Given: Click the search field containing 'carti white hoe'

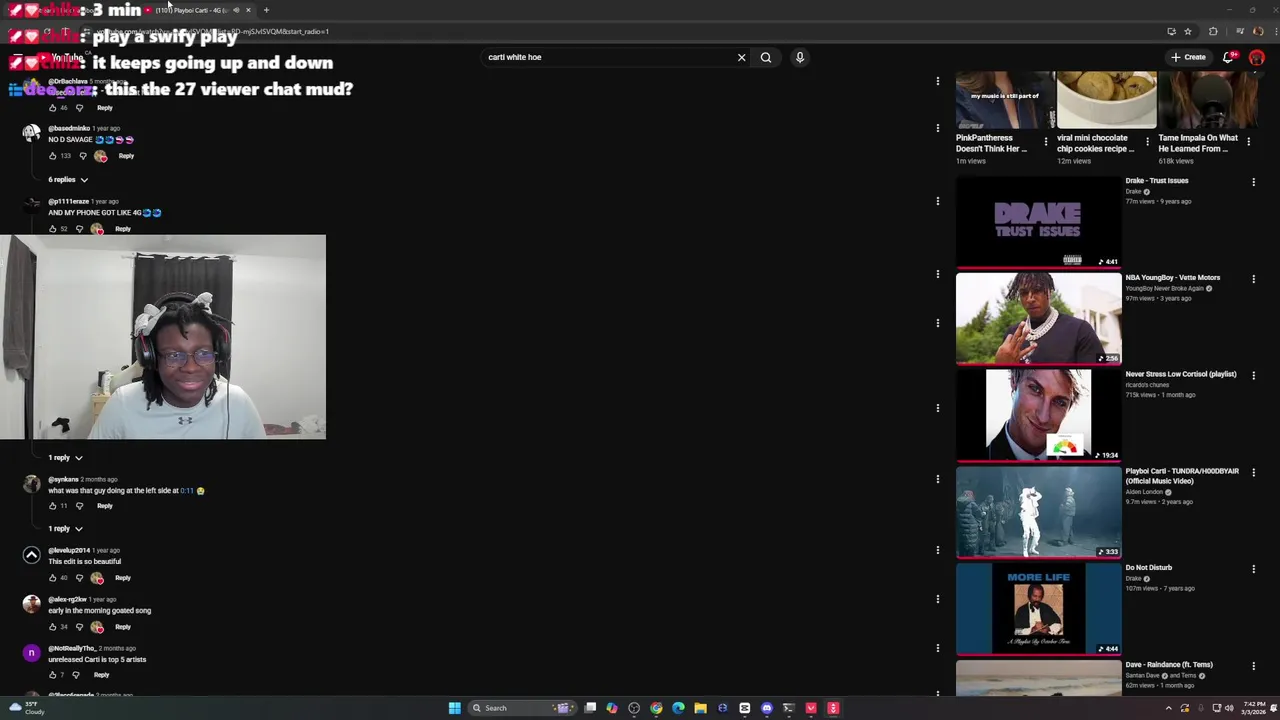Looking at the screenshot, I should pos(610,57).
